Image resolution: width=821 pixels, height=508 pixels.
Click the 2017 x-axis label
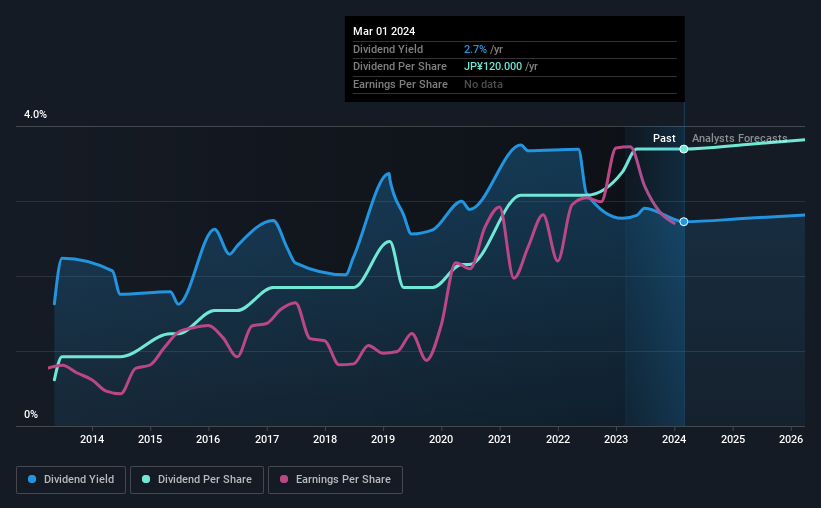click(x=267, y=439)
